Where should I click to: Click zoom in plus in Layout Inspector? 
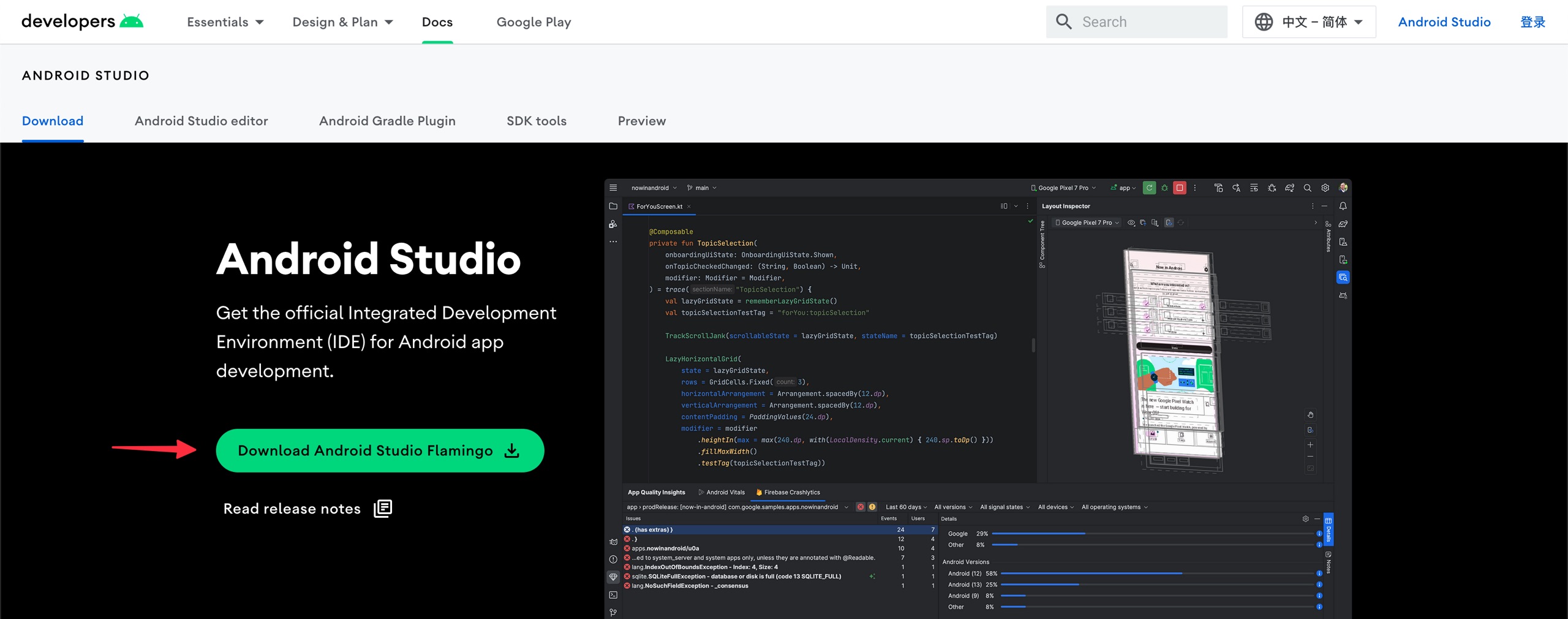1310,445
